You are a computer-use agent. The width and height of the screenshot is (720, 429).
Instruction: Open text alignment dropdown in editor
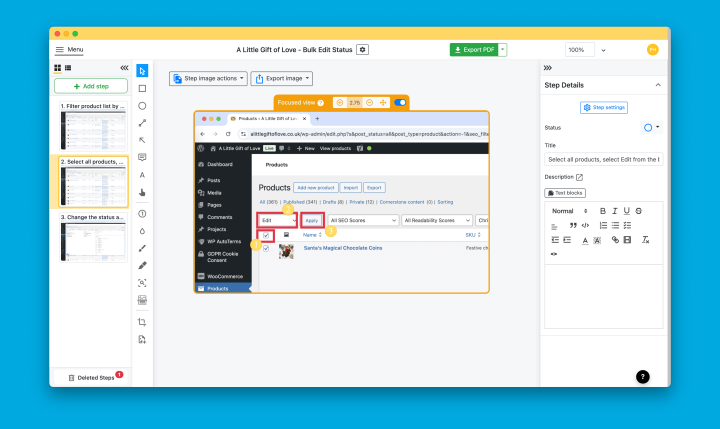coord(554,226)
